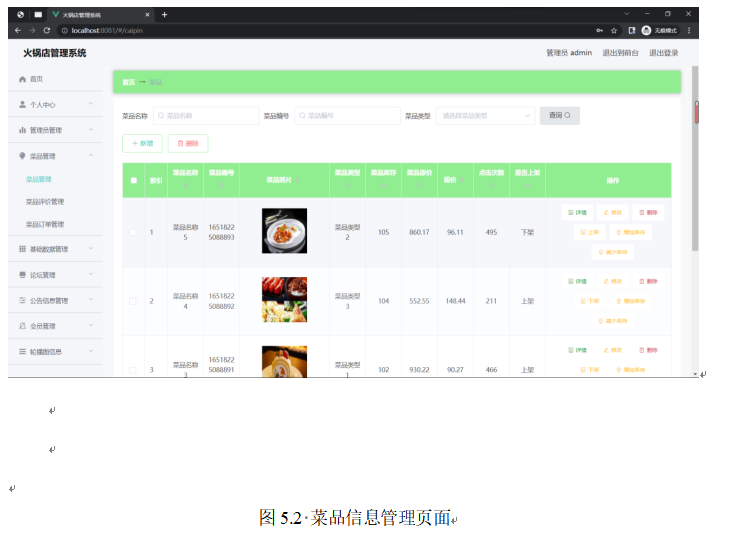The image size is (736, 545).
Task: Click the browser forward arrow
Action: click(x=32, y=31)
